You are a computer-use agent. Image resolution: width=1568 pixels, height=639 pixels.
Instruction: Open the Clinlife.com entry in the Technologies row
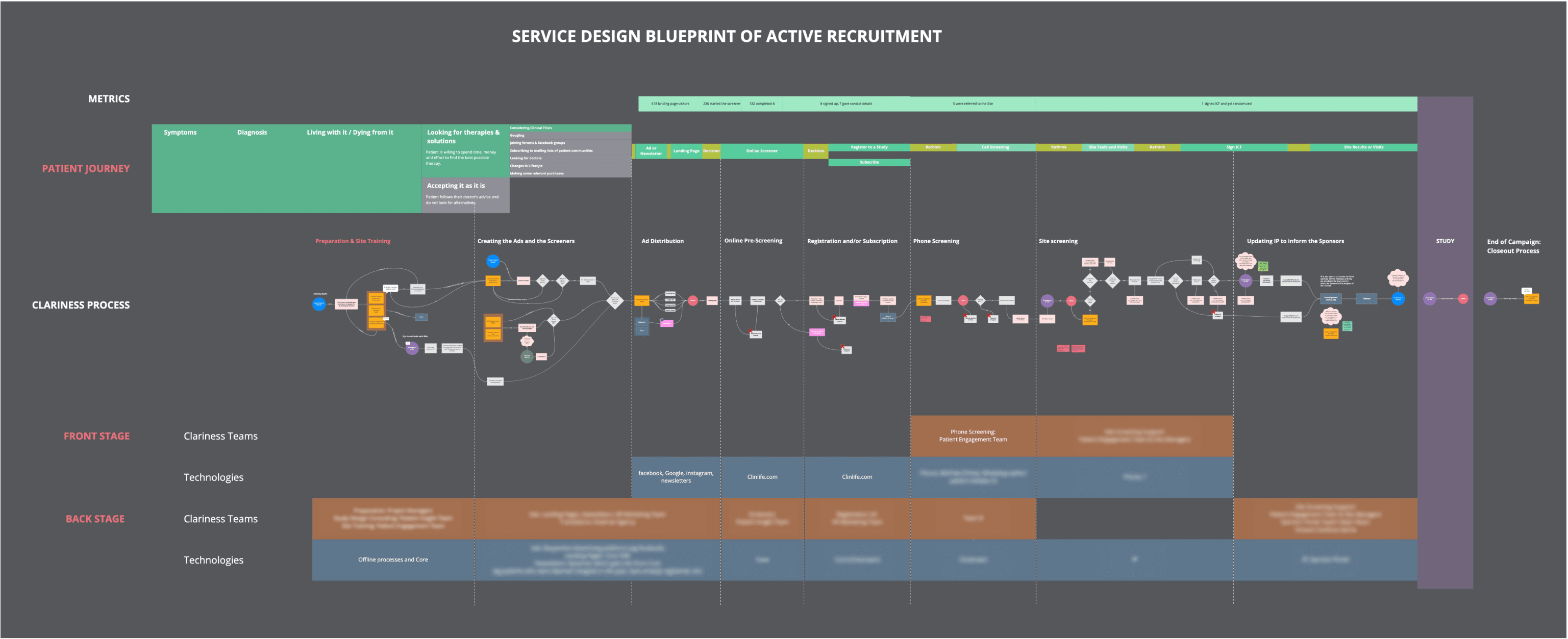coord(763,476)
